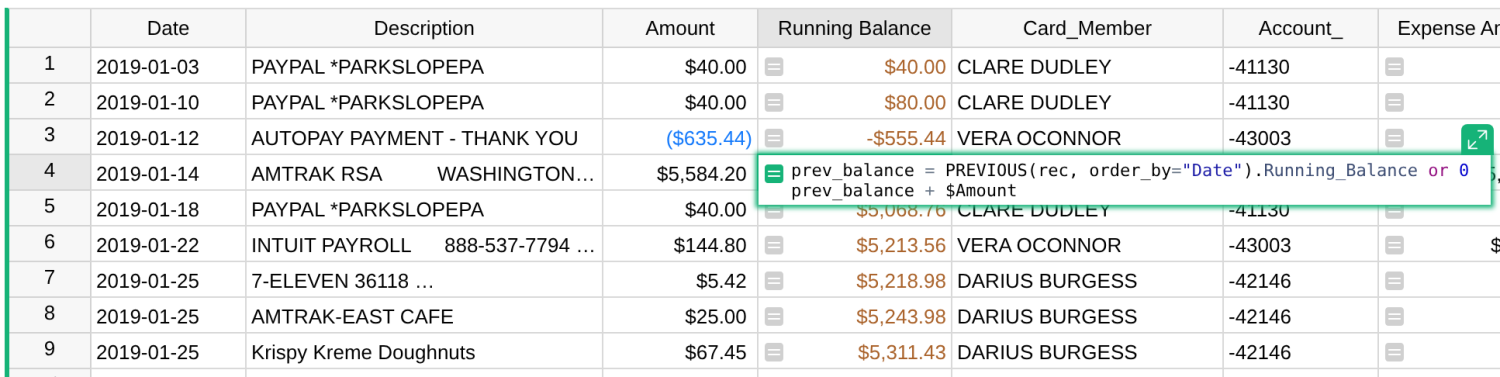Select row number 9

50,351
